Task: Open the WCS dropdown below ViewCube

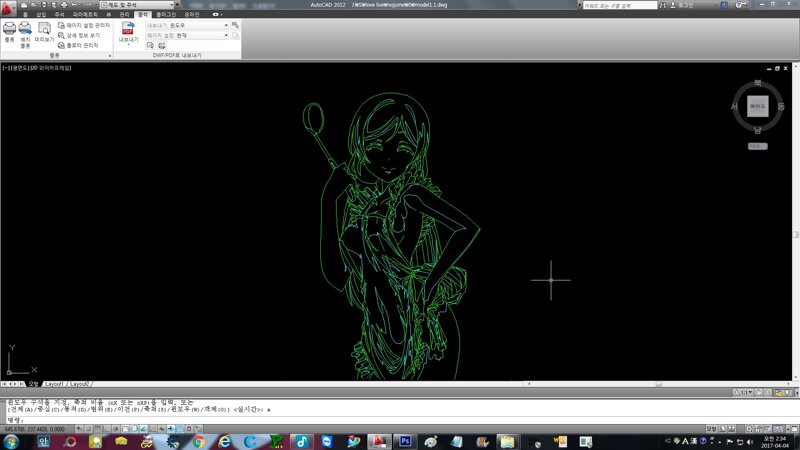Action: tap(758, 146)
